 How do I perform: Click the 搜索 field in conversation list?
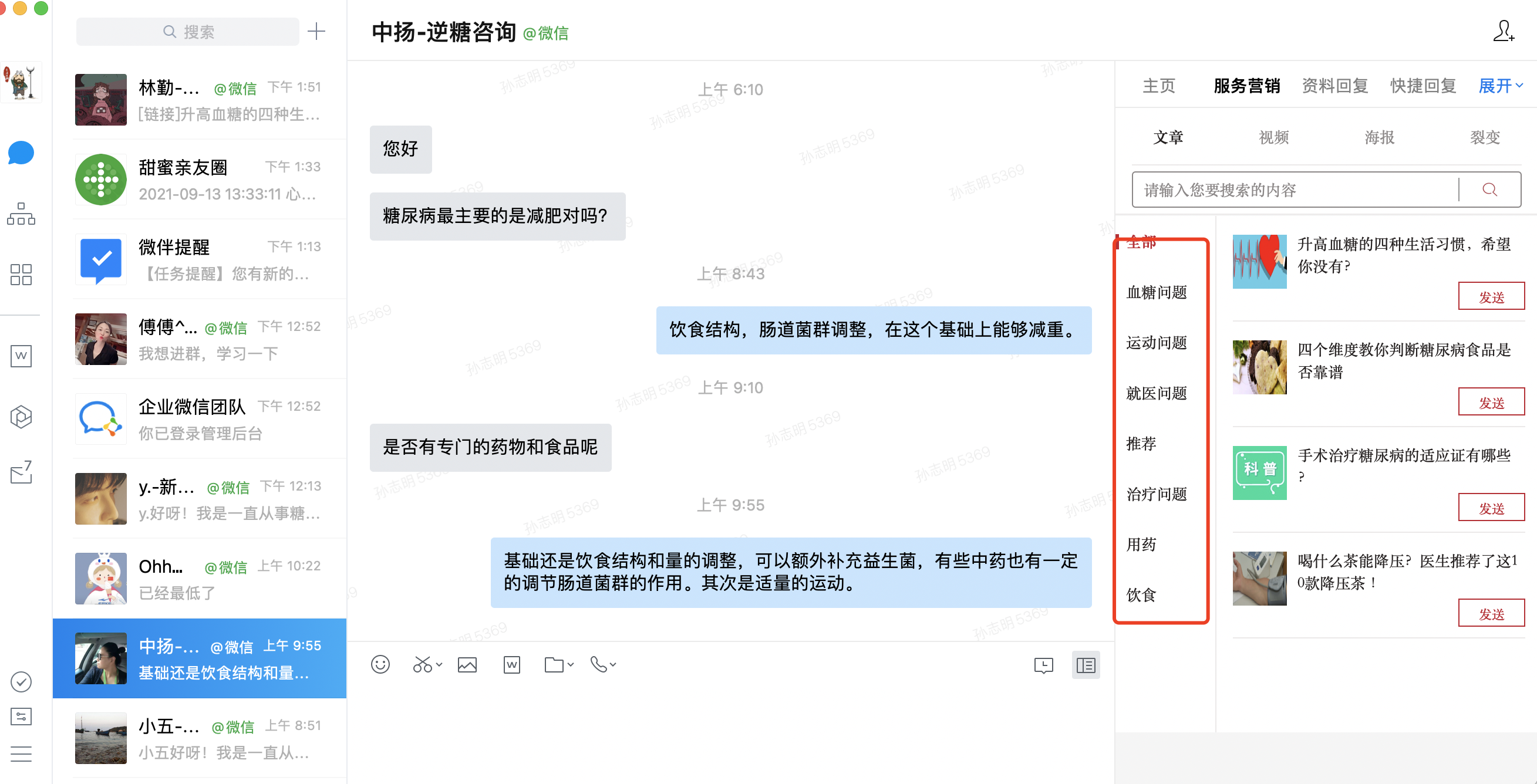(x=188, y=31)
